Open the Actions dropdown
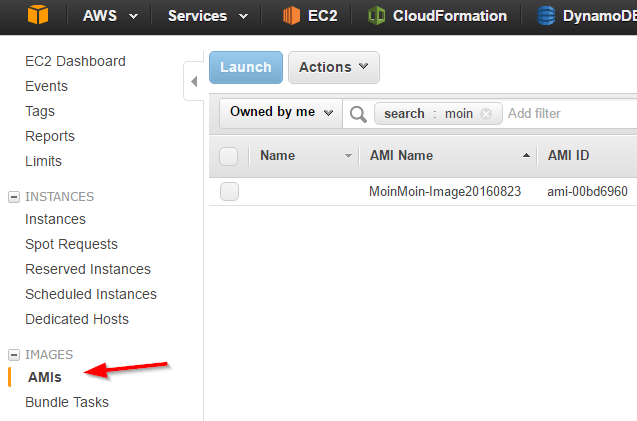Screen dimensions: 637x421 coord(334,67)
